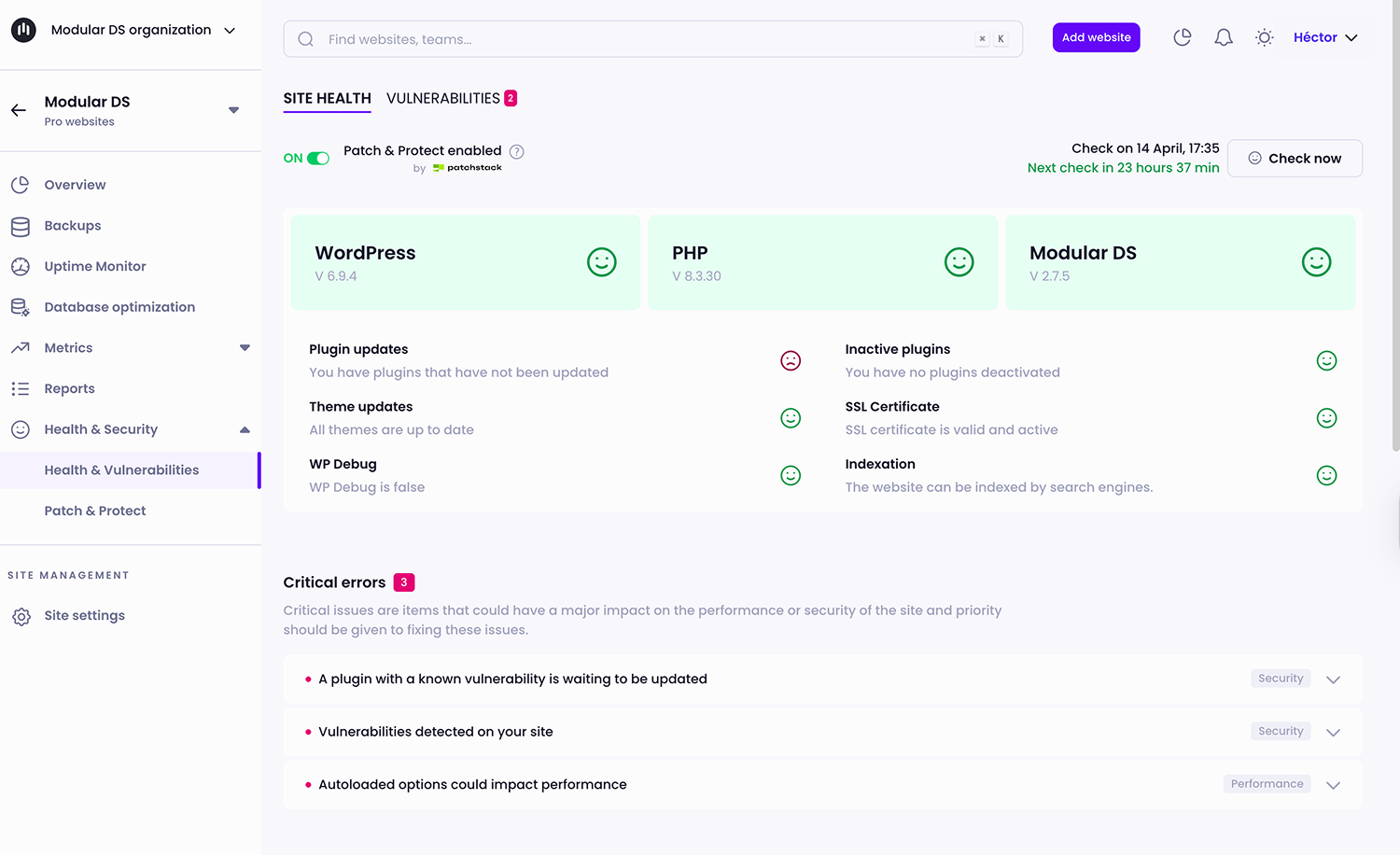
Task: Expand 'A plugin with a known vulnerability' row chevron
Action: [1333, 680]
